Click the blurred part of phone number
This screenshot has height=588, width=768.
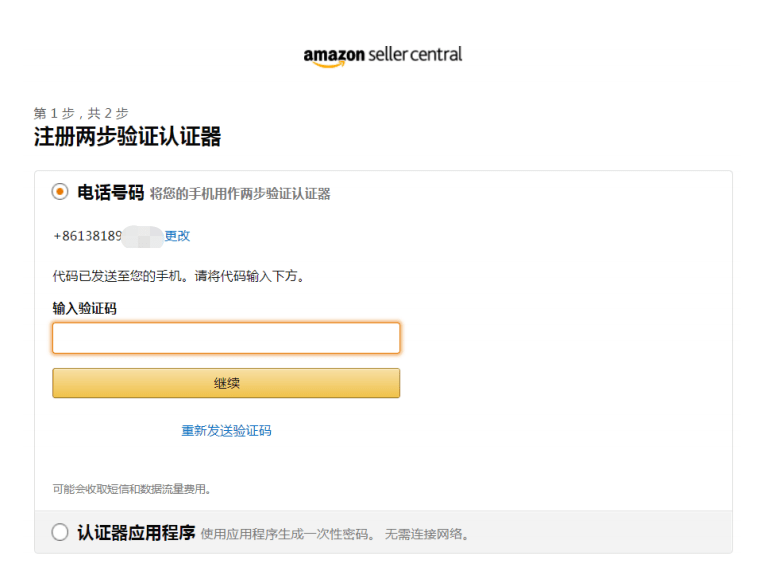pos(143,237)
